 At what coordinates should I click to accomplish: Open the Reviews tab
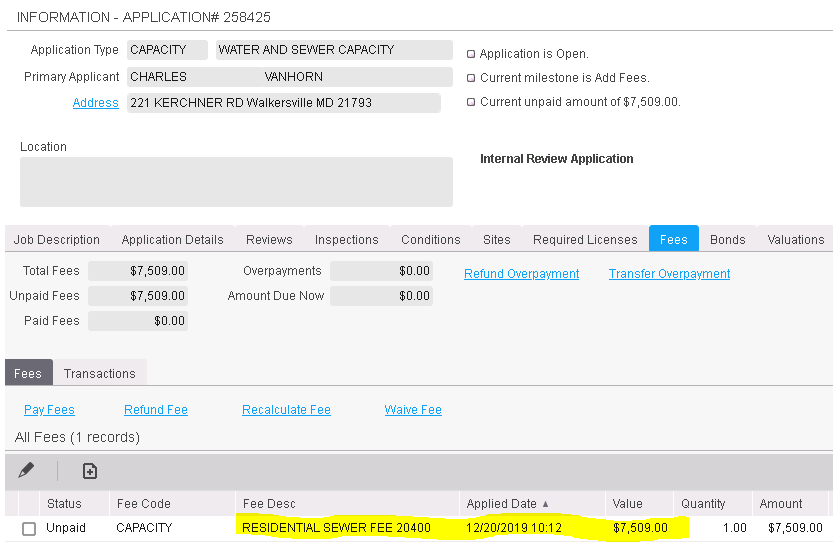click(269, 240)
